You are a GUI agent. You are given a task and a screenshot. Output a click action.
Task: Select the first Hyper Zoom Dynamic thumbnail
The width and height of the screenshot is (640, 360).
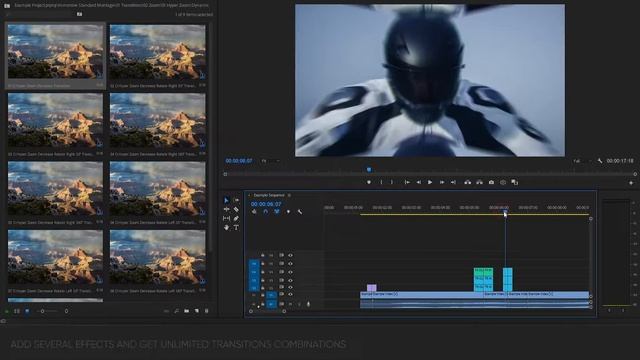click(56, 51)
